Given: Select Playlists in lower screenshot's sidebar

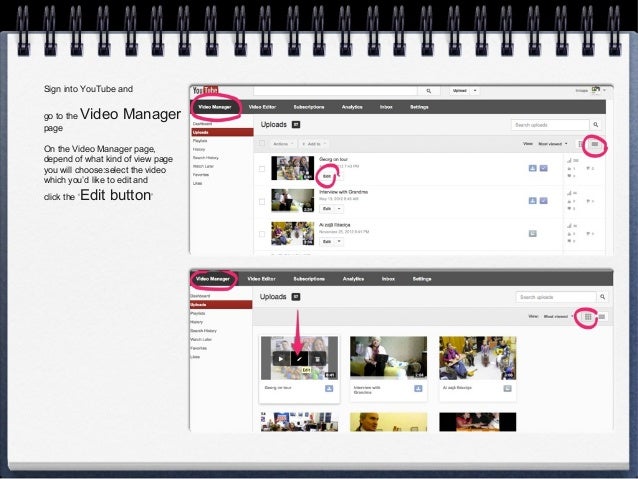Looking at the screenshot, I should click(198, 313).
